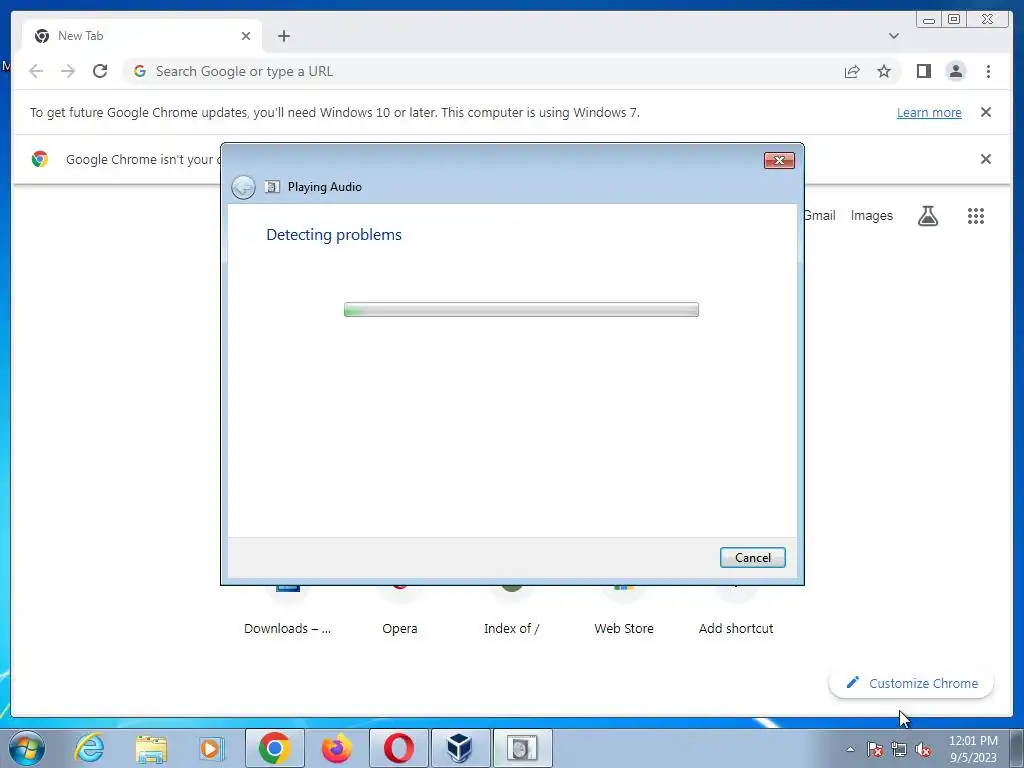Open the Images link
This screenshot has width=1024, height=768.
pyautogui.click(x=871, y=216)
